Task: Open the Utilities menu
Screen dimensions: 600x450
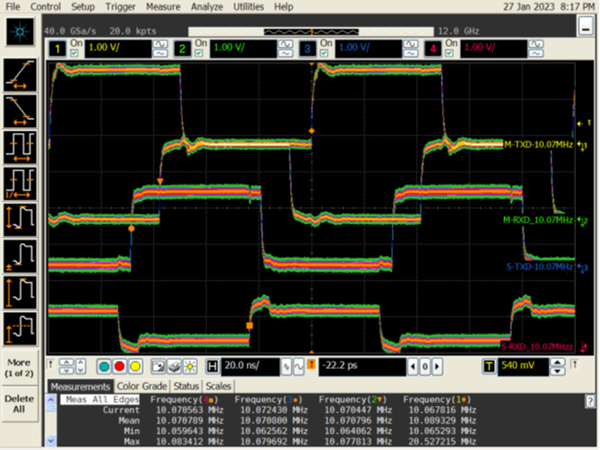Action: tap(249, 7)
